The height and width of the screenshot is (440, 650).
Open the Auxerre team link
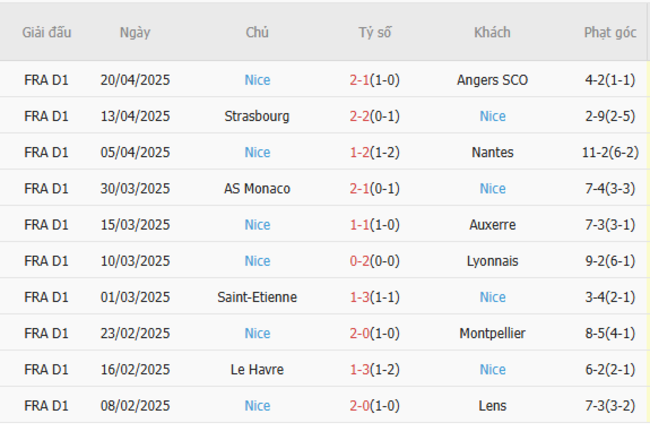492,225
